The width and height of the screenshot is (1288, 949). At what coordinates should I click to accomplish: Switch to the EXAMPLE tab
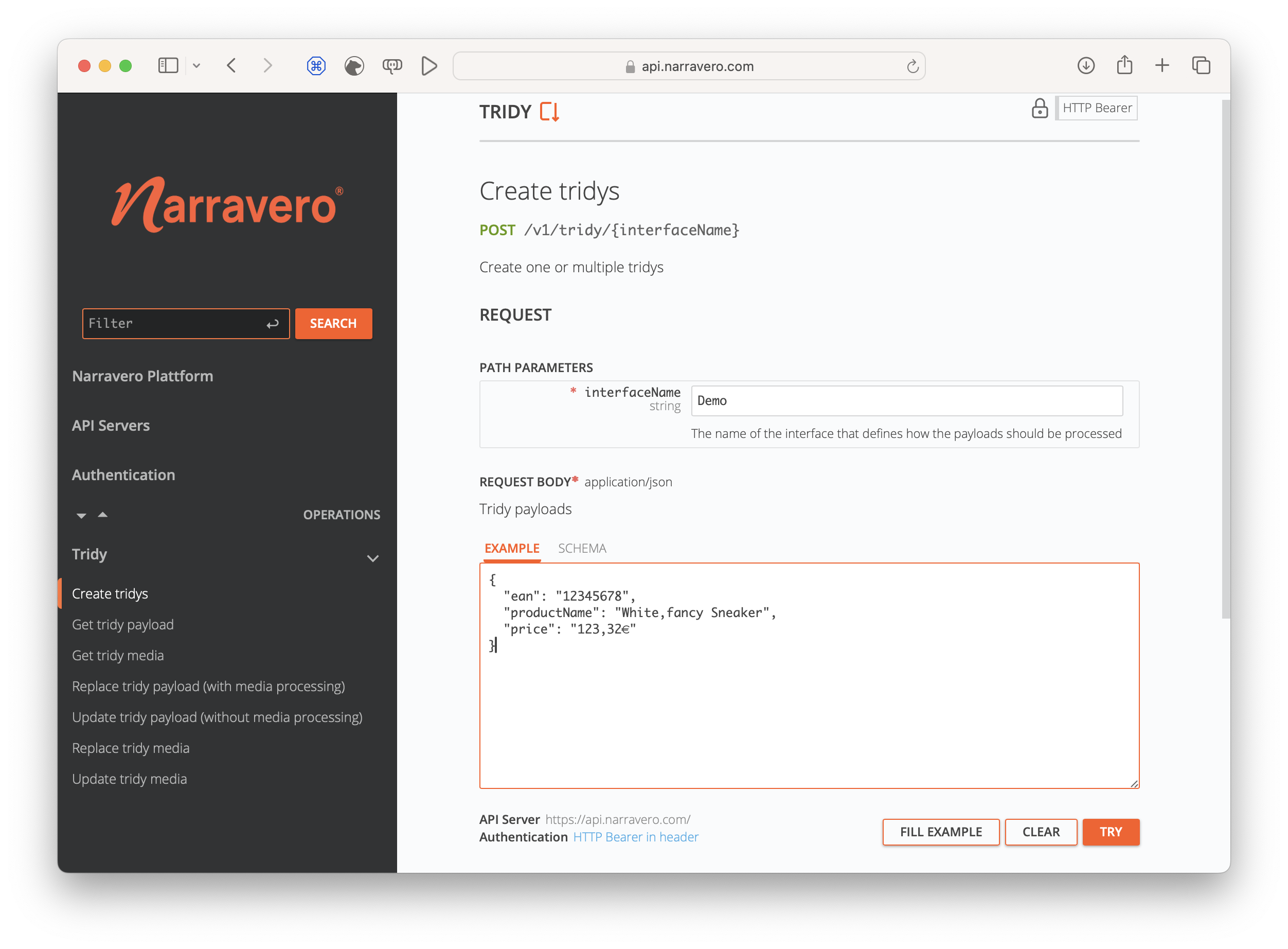[511, 548]
